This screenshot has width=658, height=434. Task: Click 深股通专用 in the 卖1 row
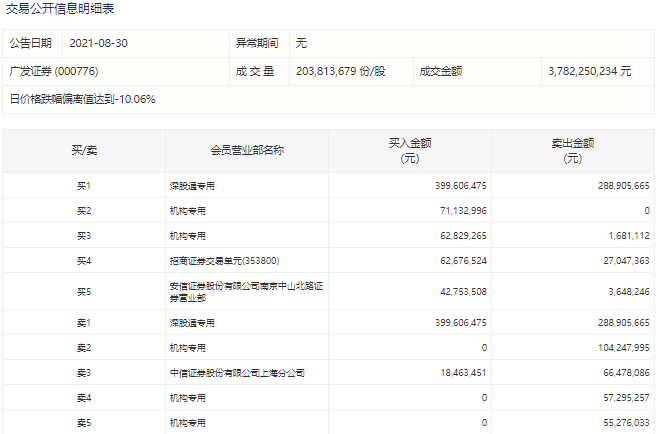pyautogui.click(x=192, y=323)
